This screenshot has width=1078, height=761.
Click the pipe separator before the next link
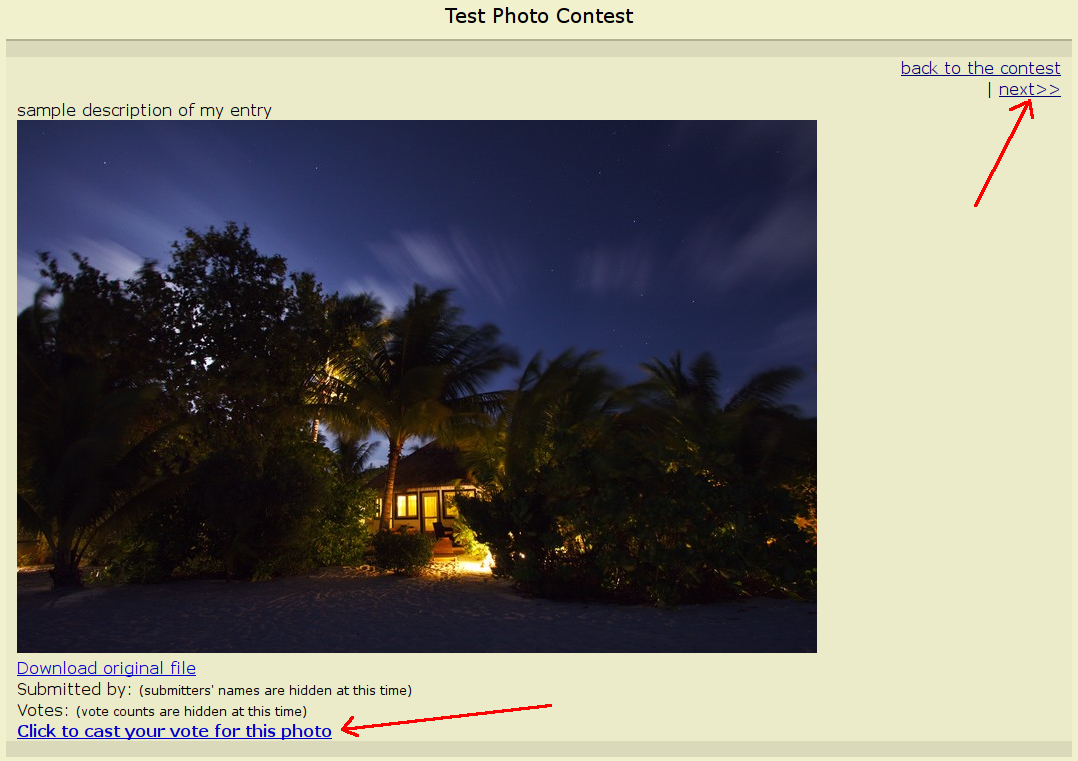click(990, 89)
